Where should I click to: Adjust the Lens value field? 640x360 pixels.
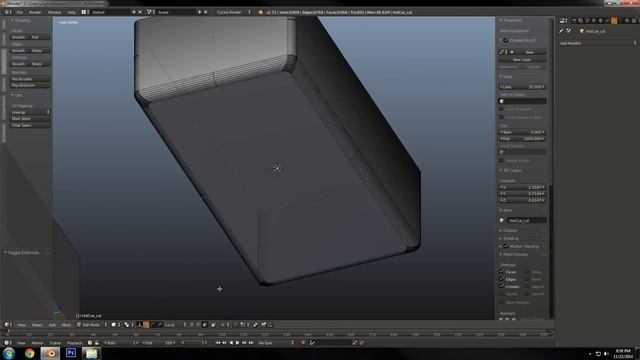click(x=522, y=87)
